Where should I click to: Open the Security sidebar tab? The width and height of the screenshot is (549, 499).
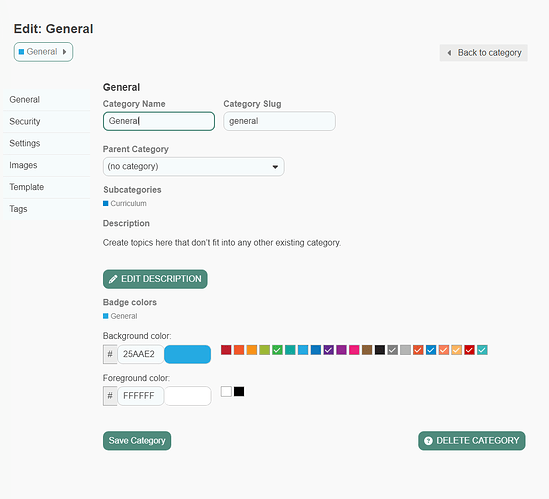click(47, 122)
